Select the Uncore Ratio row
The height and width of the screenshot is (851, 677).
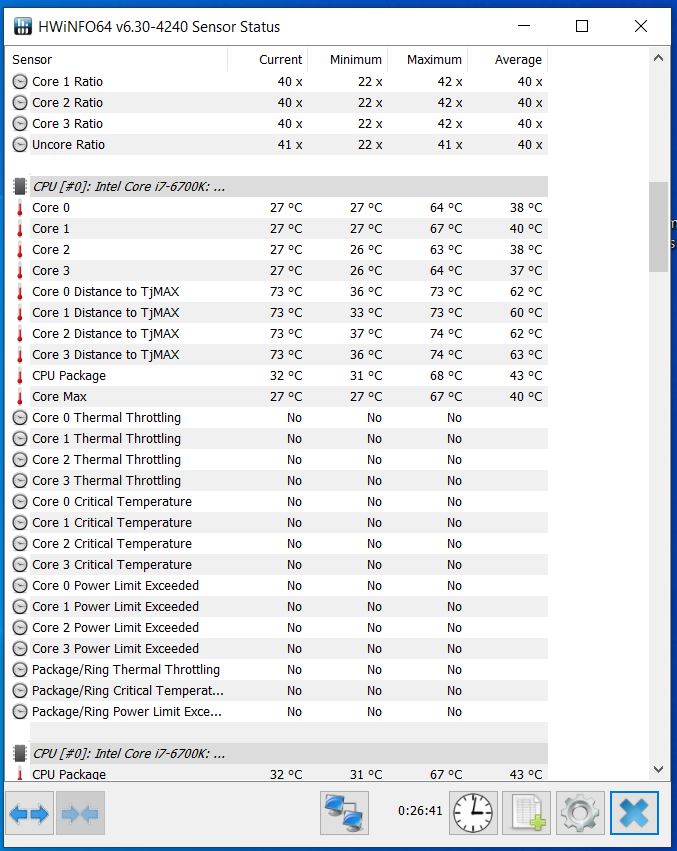coord(277,145)
